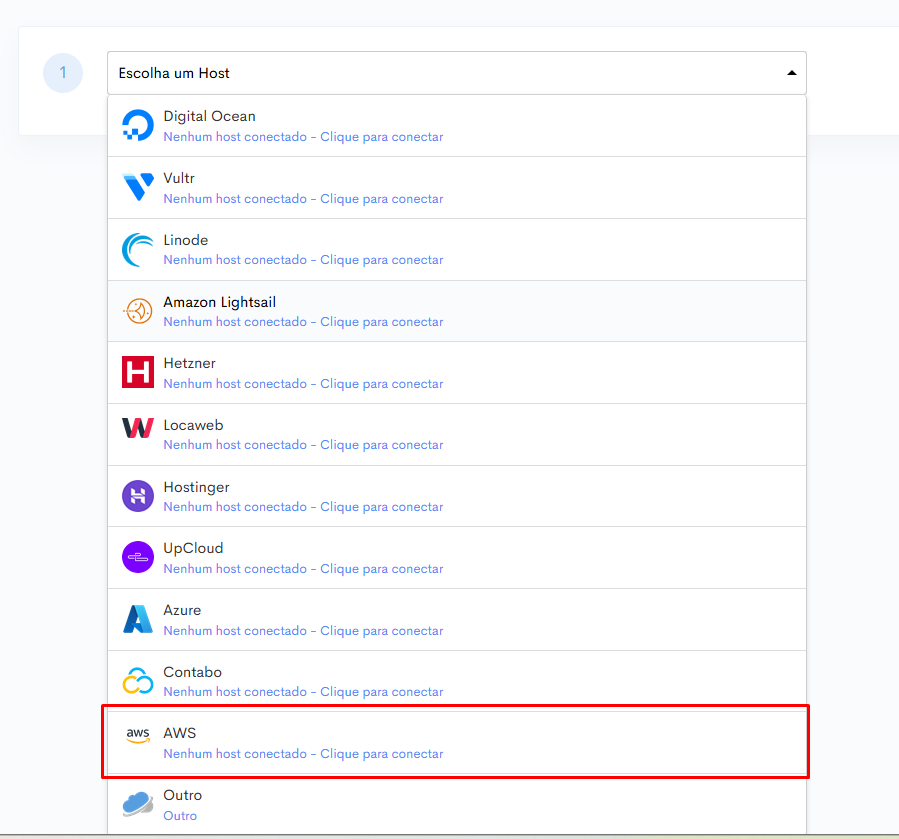Choose Amazon Lightsail host option
The height and width of the screenshot is (839, 899).
[457, 311]
